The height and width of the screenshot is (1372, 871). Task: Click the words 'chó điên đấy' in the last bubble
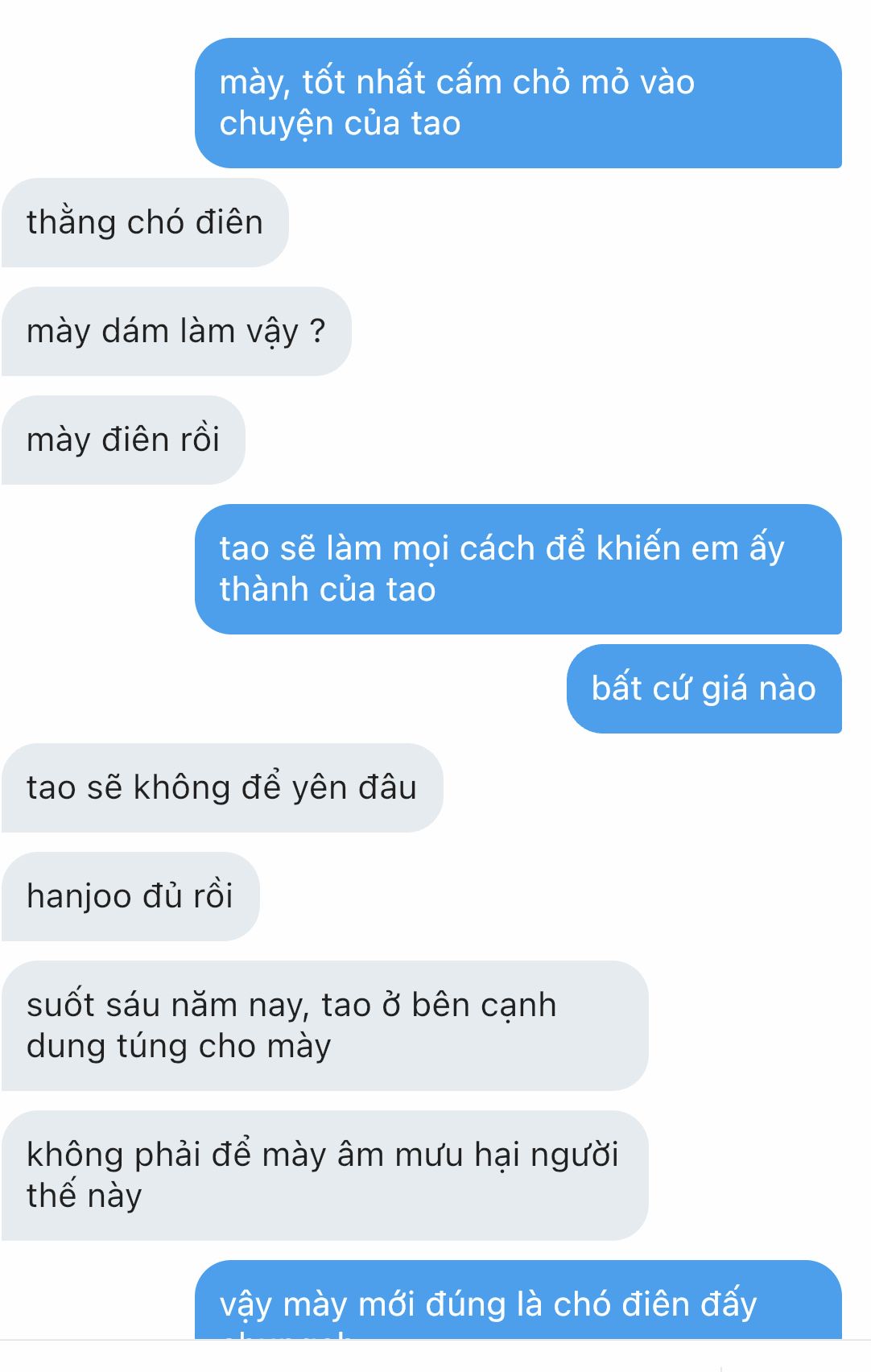tap(655, 1304)
